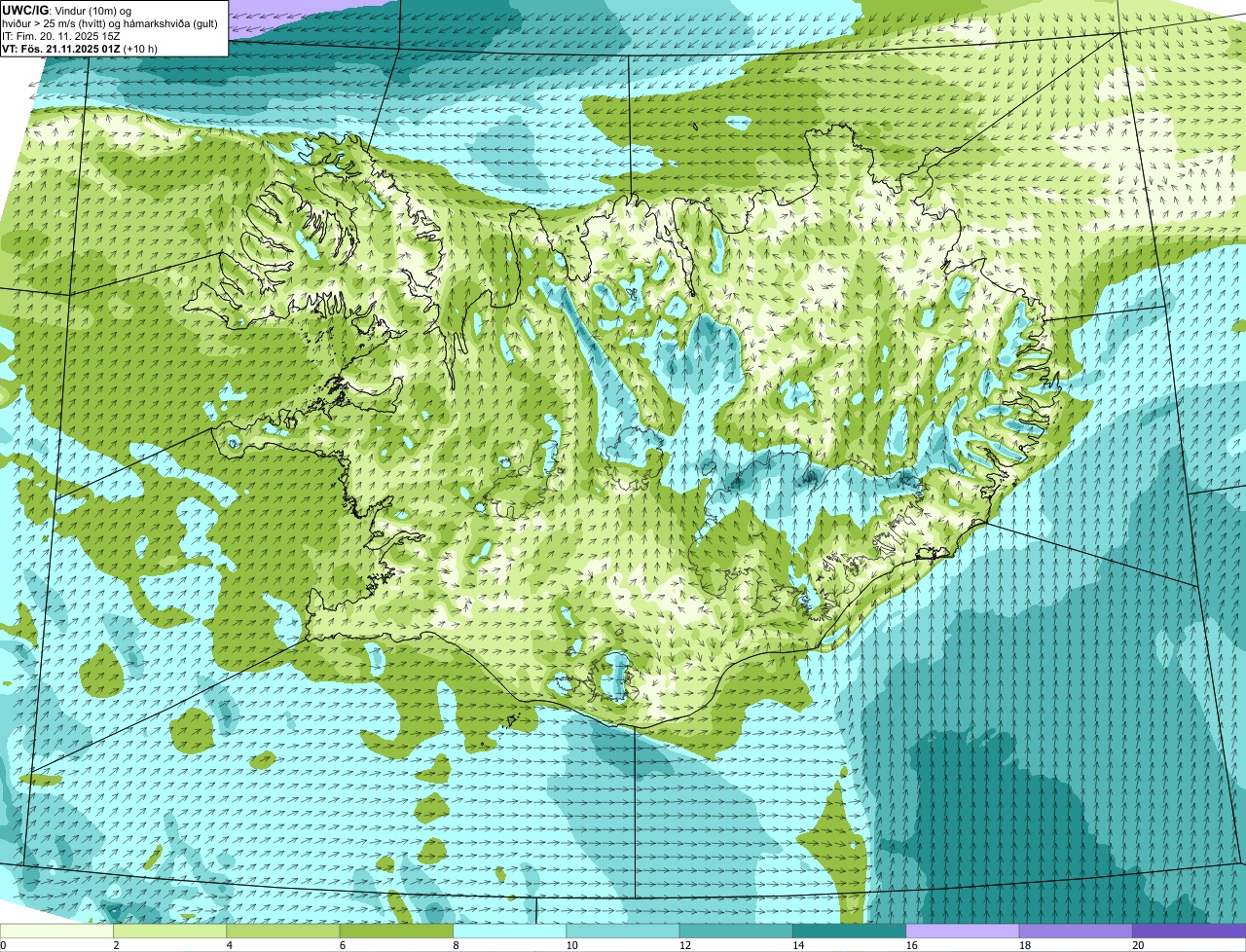Viewport: 1246px width, 952px height.
Task: Click the "UWC/IG: Vindur (10m) og" title line
Action: 66,9
